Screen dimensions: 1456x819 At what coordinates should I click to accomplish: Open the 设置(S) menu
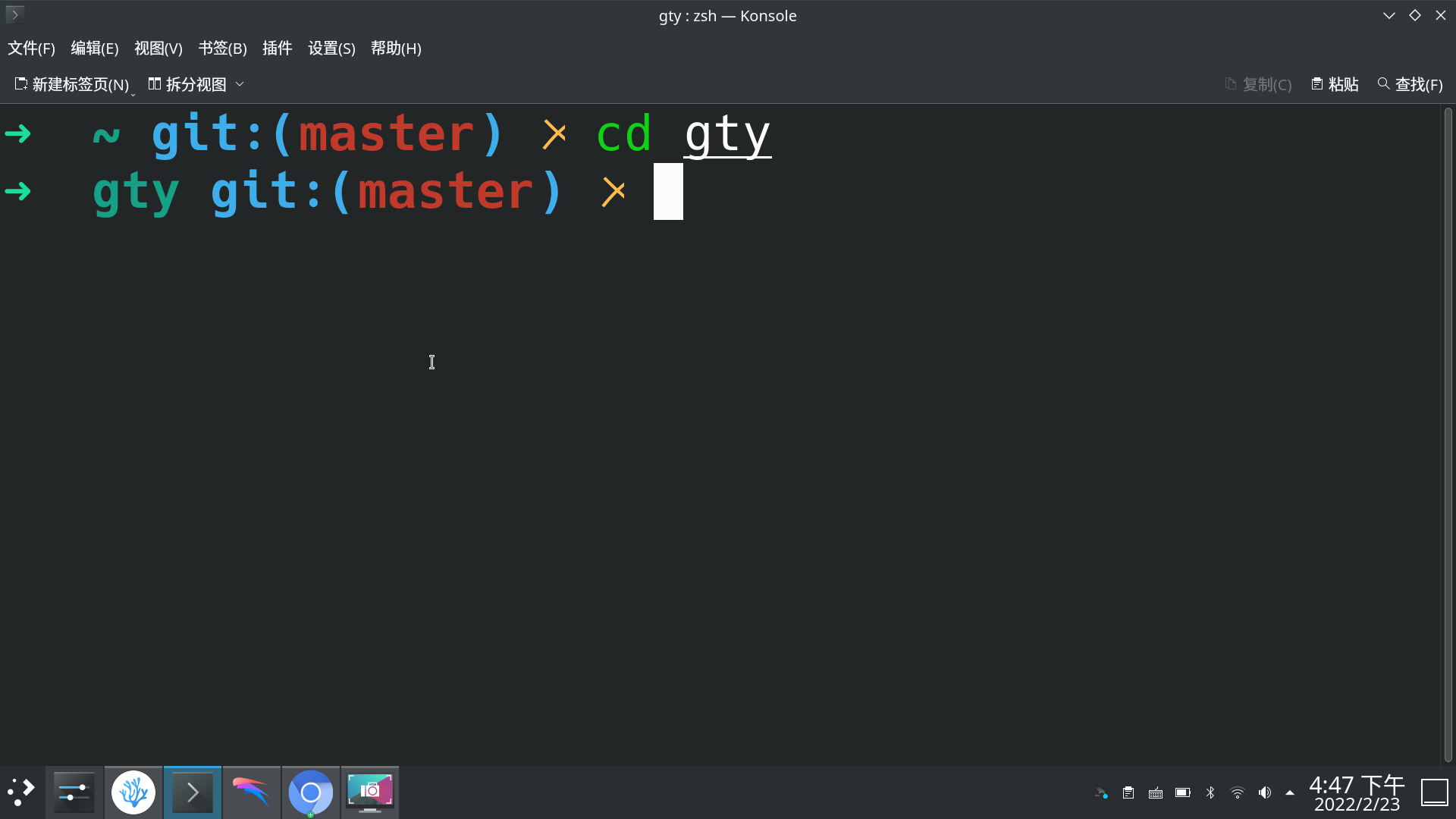click(331, 49)
